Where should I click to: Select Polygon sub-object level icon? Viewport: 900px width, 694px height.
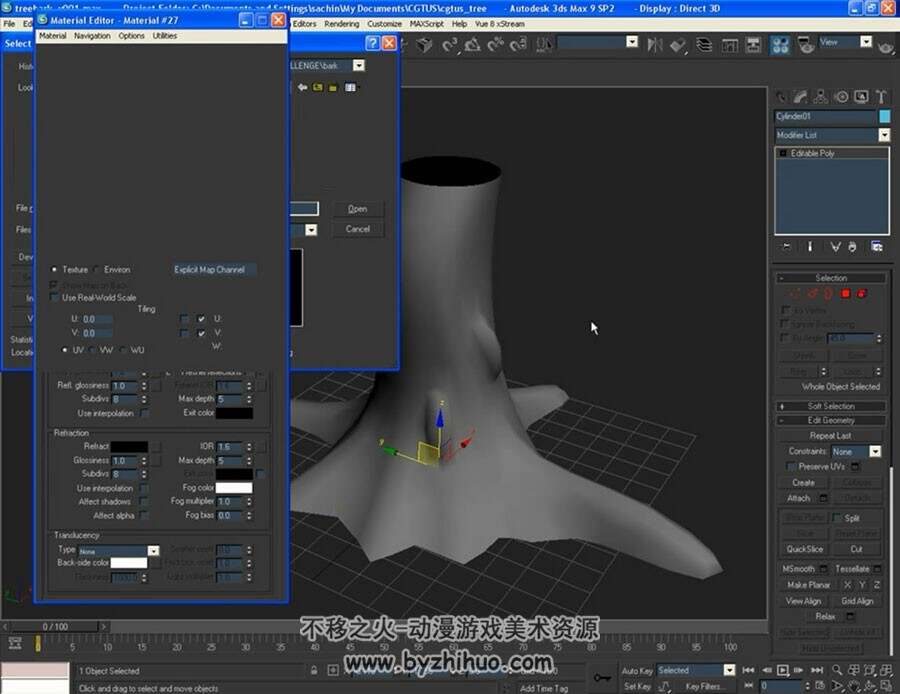[x=845, y=294]
